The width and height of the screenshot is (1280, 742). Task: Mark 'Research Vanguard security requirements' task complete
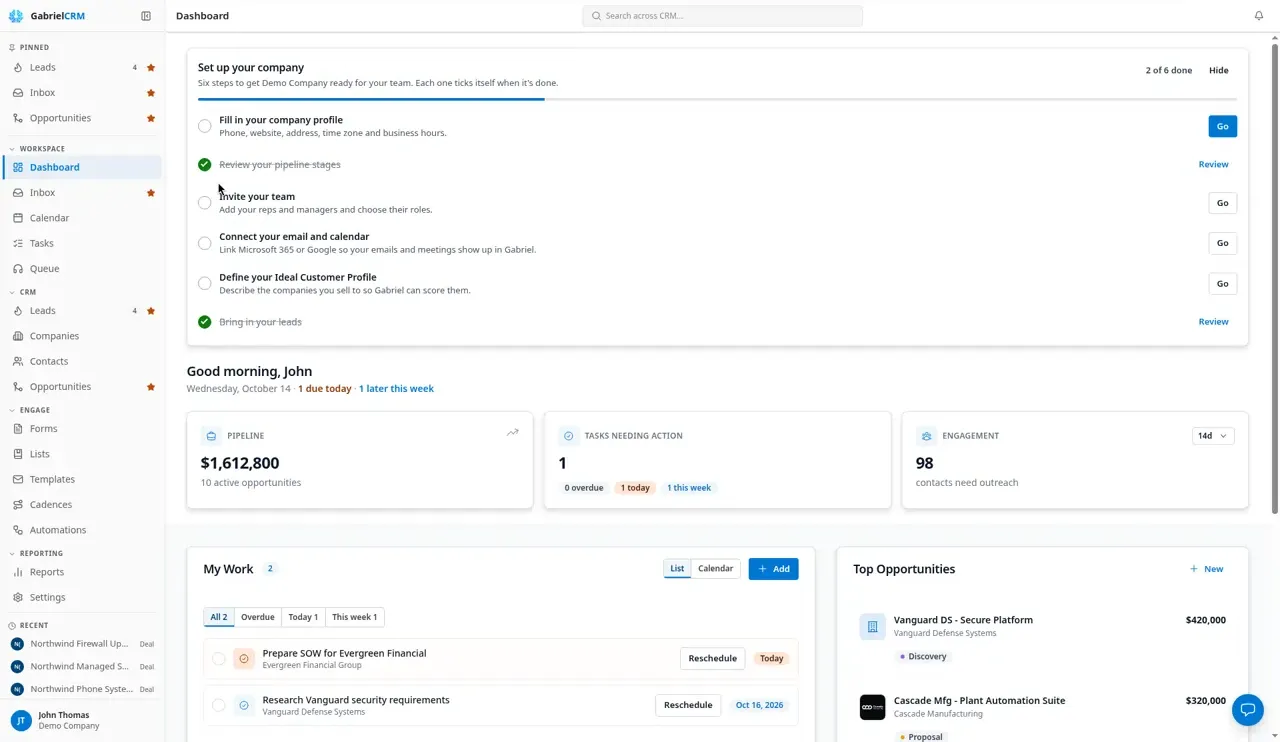click(218, 705)
